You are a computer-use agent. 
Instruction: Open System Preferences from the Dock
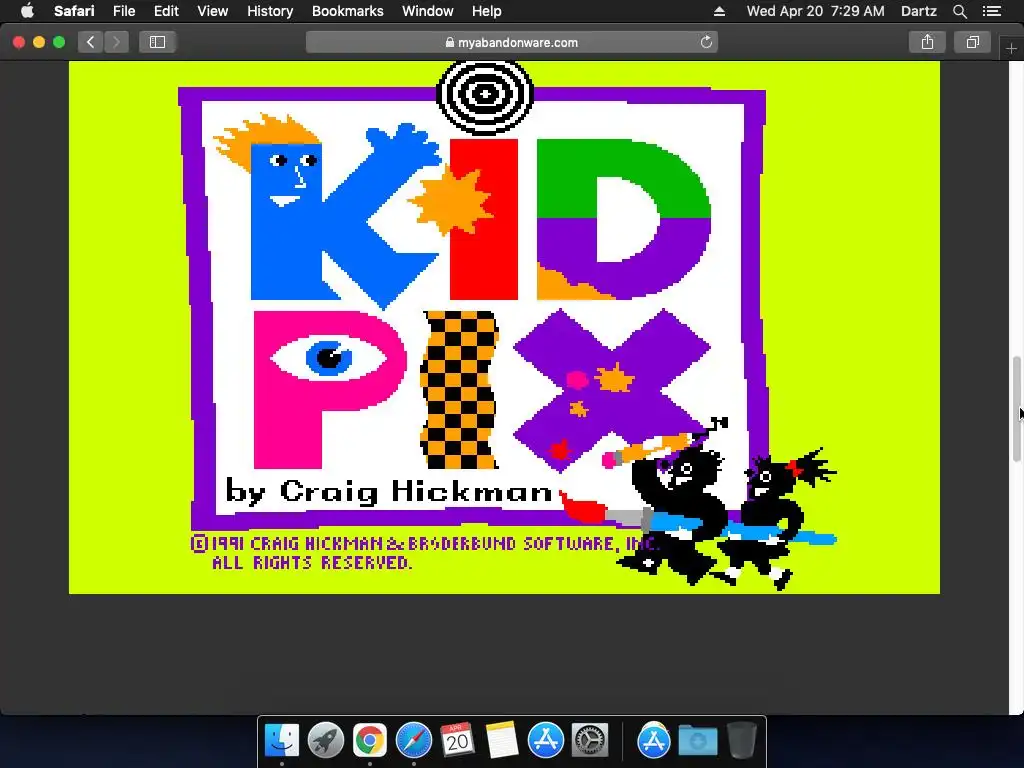coord(590,740)
